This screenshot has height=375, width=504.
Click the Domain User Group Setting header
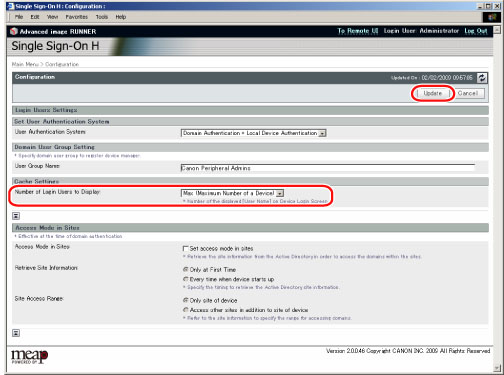coord(250,147)
